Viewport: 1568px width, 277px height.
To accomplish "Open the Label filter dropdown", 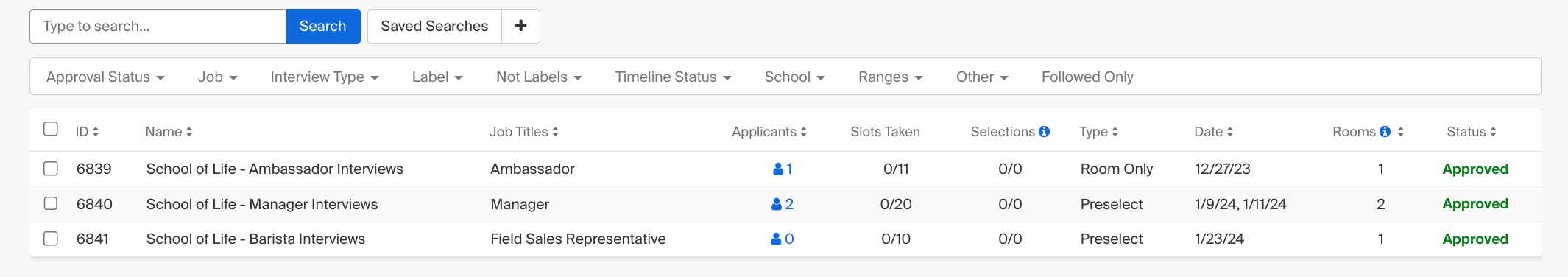I will (437, 77).
